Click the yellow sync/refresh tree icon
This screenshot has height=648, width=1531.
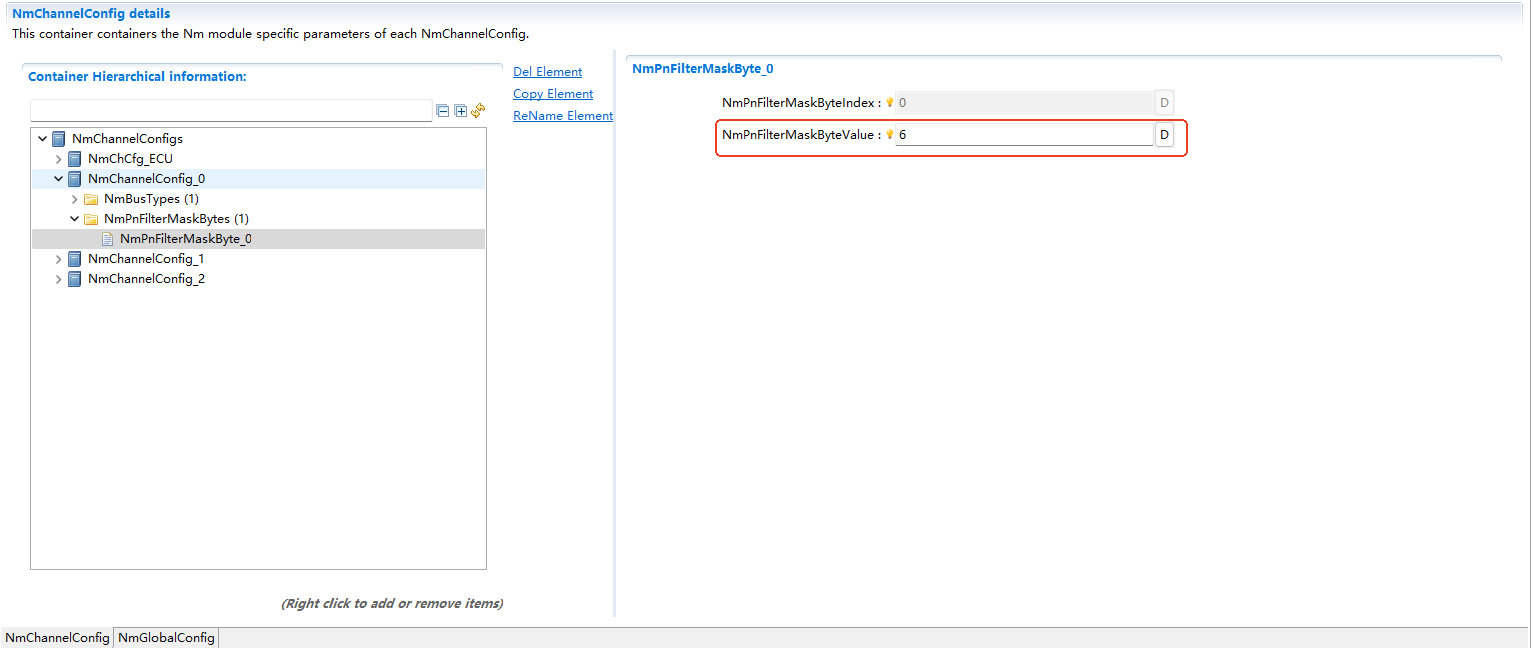pos(478,110)
